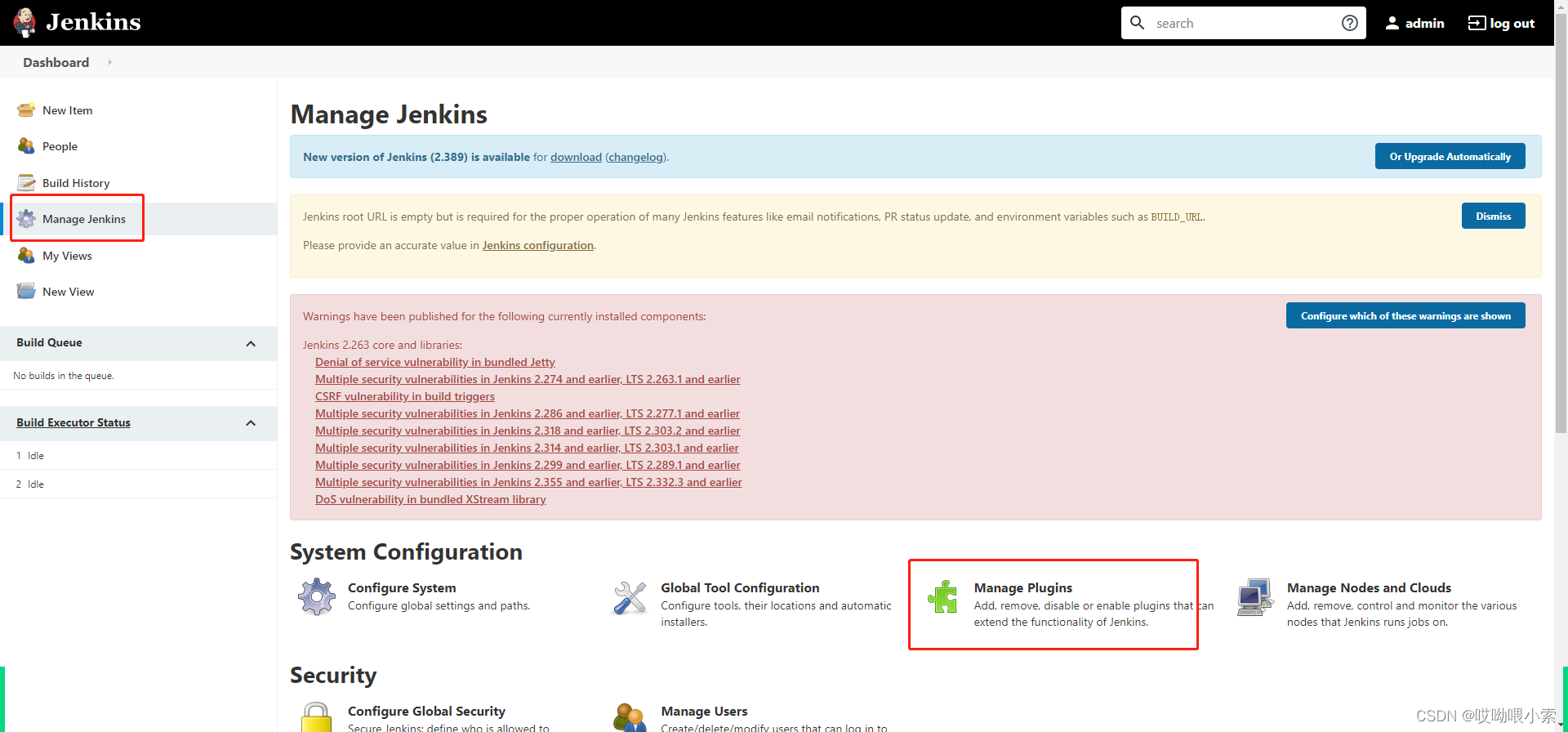Click executor 1 Idle row
The width and height of the screenshot is (1568, 732).
pyautogui.click(x=138, y=456)
